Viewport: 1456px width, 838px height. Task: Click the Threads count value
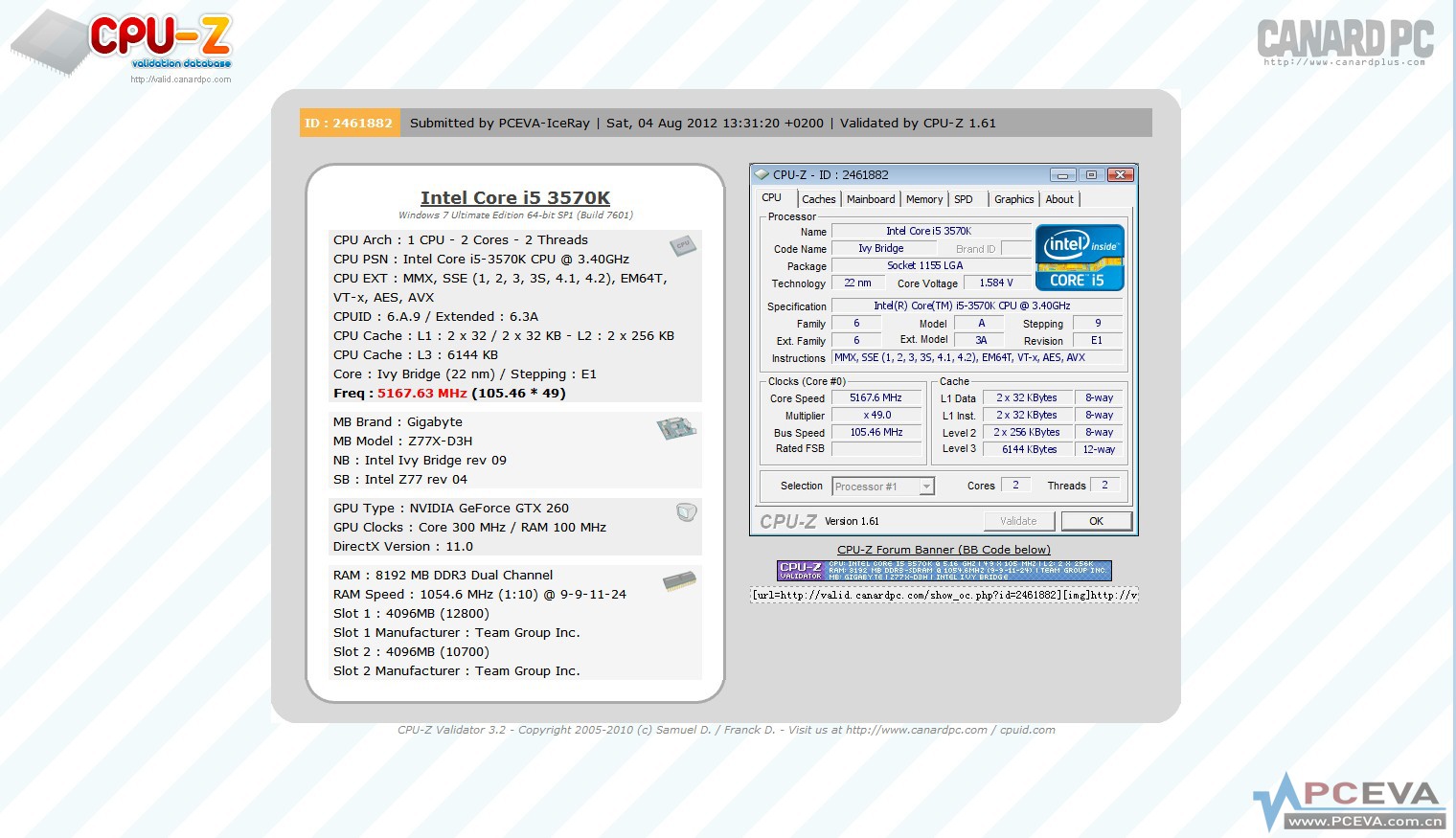[1103, 485]
